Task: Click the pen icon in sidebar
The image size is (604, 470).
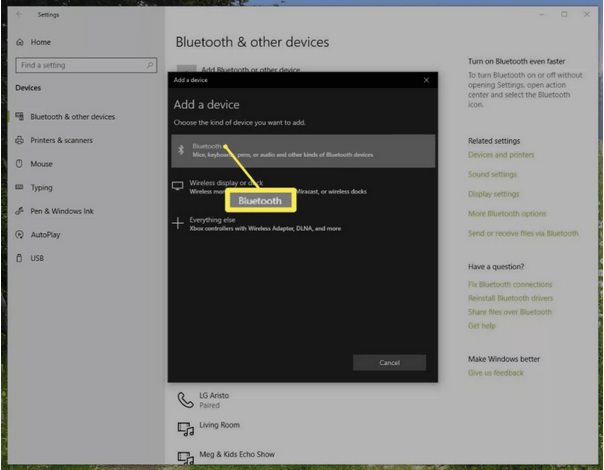Action: tap(19, 211)
